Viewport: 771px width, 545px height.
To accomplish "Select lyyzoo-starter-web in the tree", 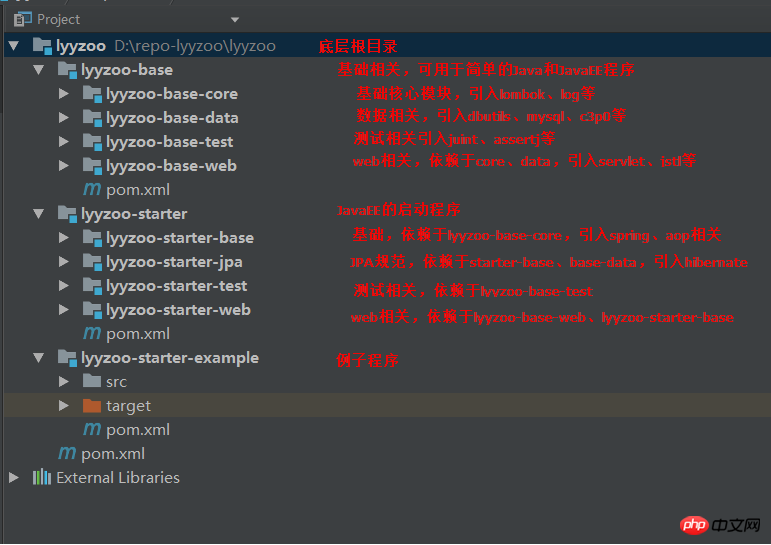I will [x=178, y=310].
